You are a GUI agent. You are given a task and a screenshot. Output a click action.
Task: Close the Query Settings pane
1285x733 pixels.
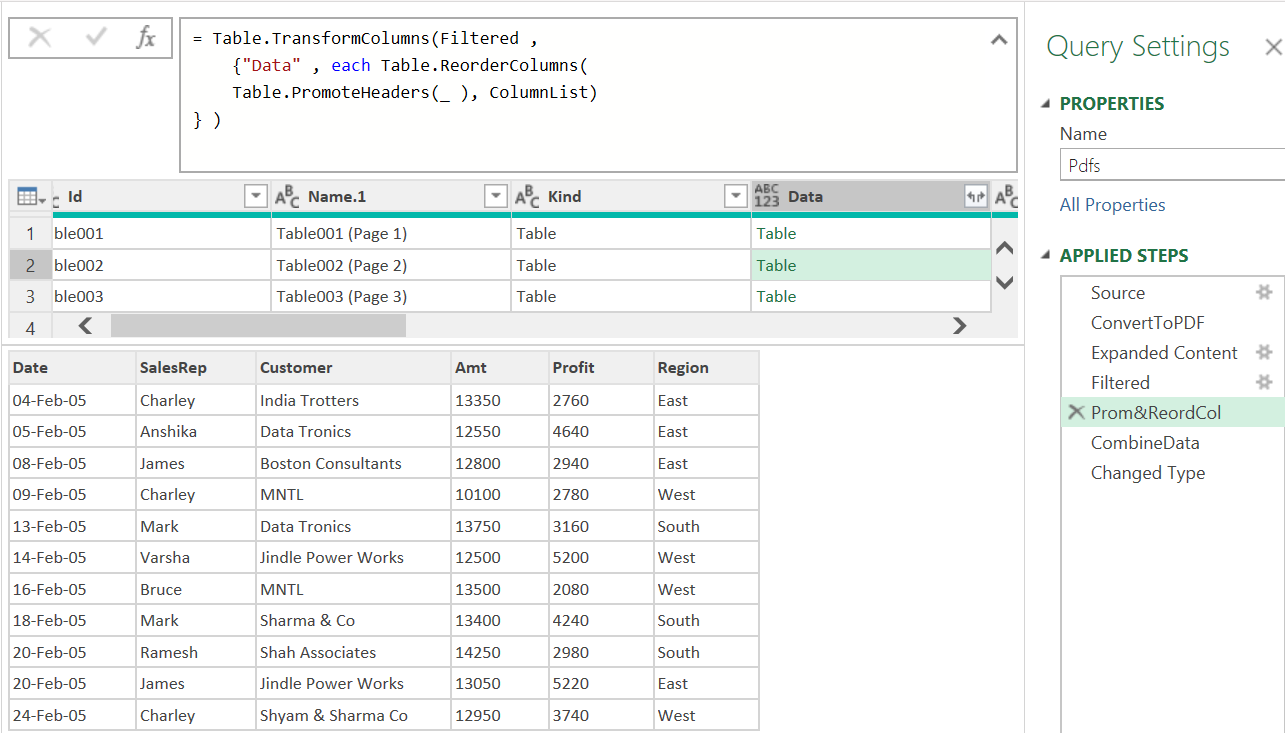coord(1273,47)
